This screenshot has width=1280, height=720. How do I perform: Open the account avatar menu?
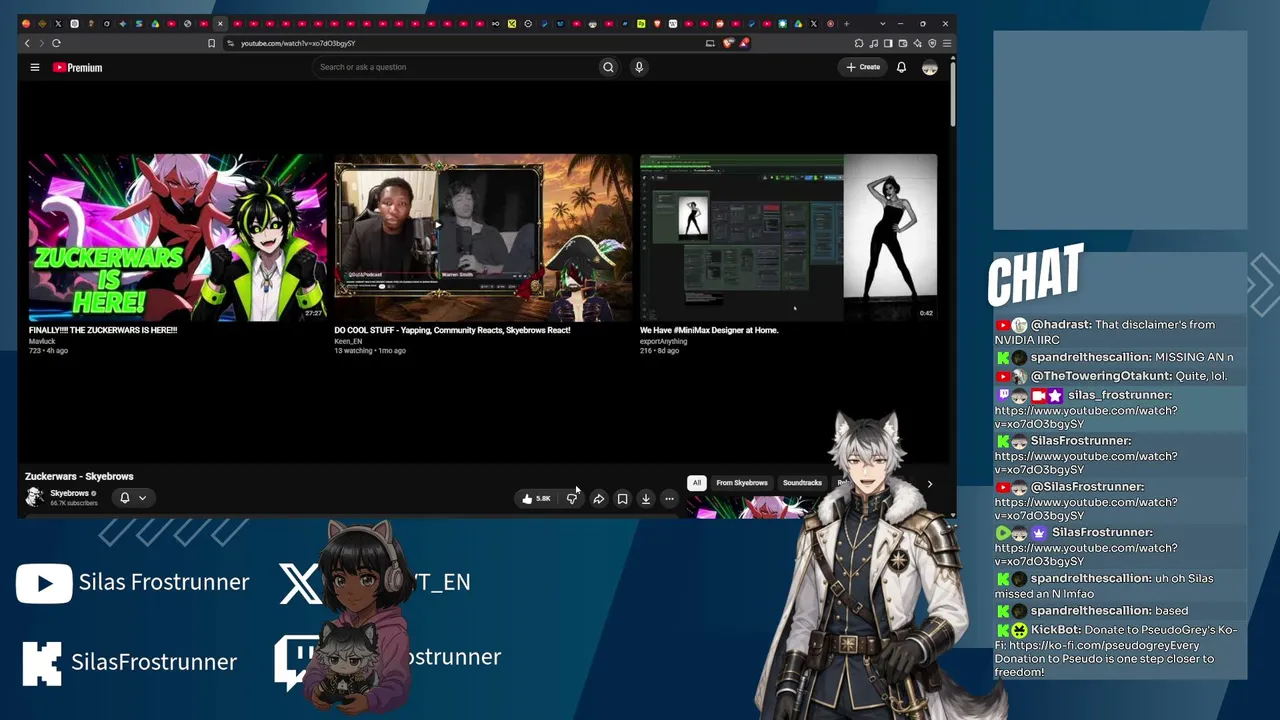click(930, 67)
